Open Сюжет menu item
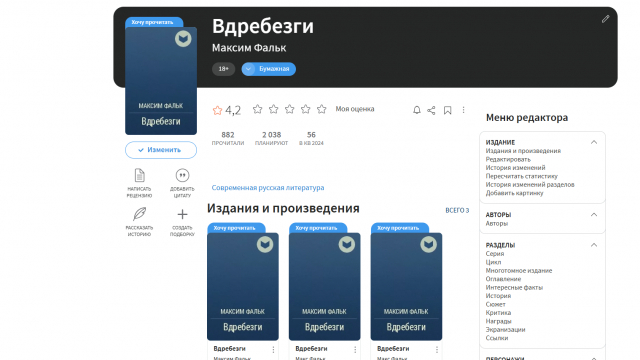The height and width of the screenshot is (360, 640). [496, 304]
